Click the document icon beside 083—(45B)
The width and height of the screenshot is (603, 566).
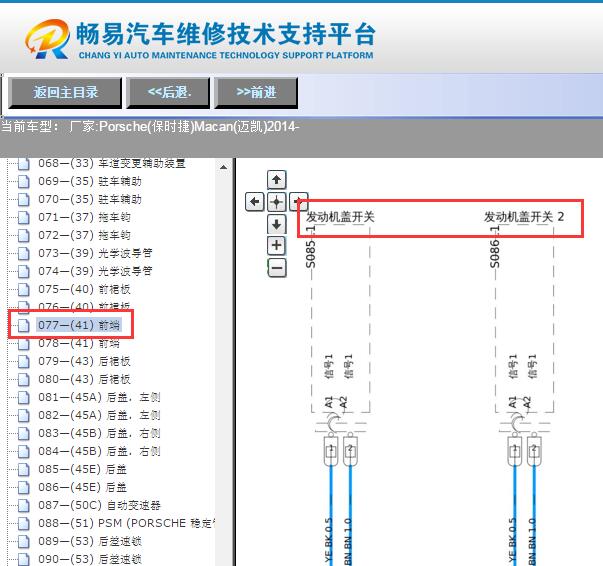click(x=23, y=434)
